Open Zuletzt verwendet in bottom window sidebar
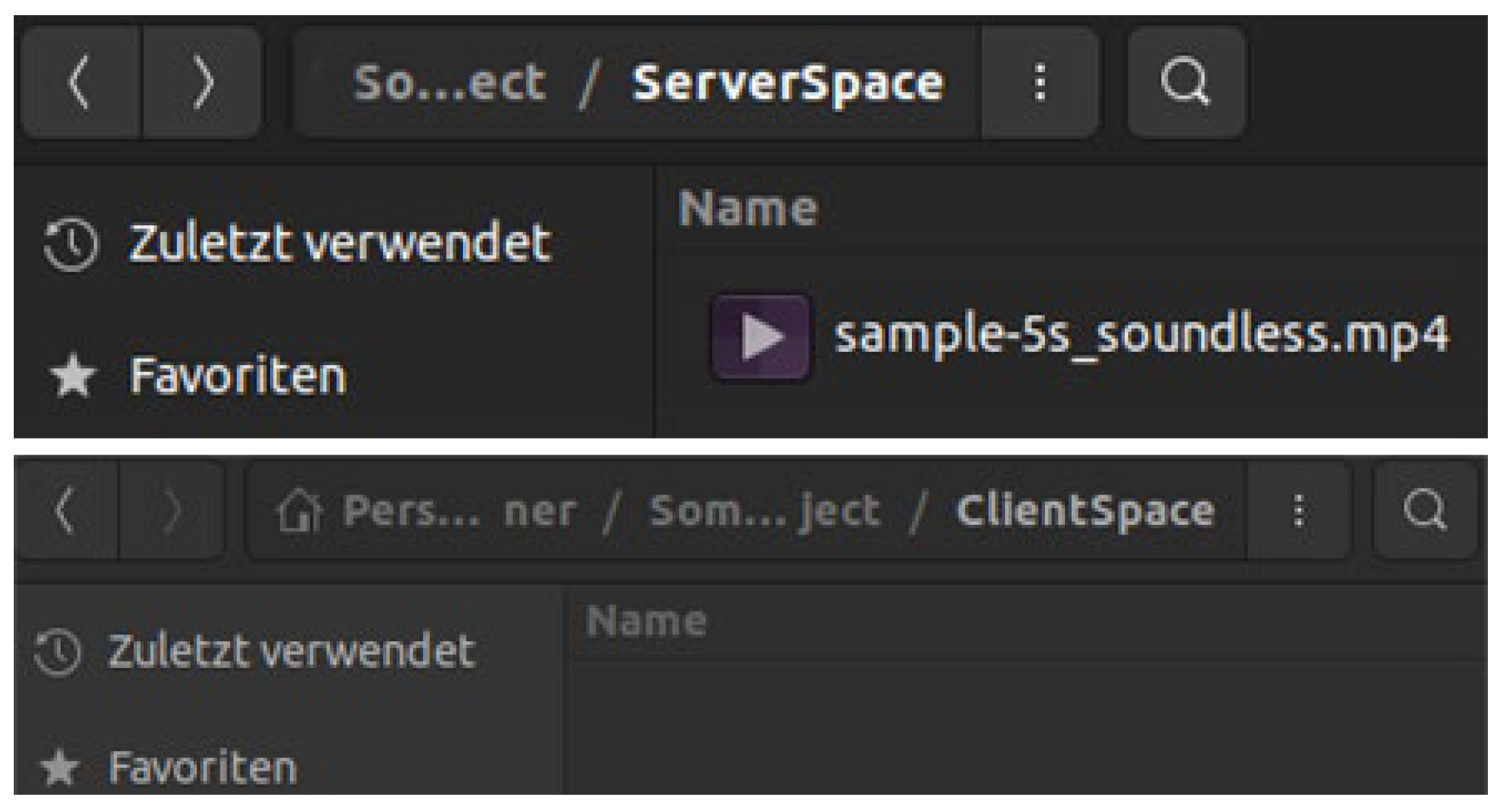The width and height of the screenshot is (1503, 812). click(291, 652)
